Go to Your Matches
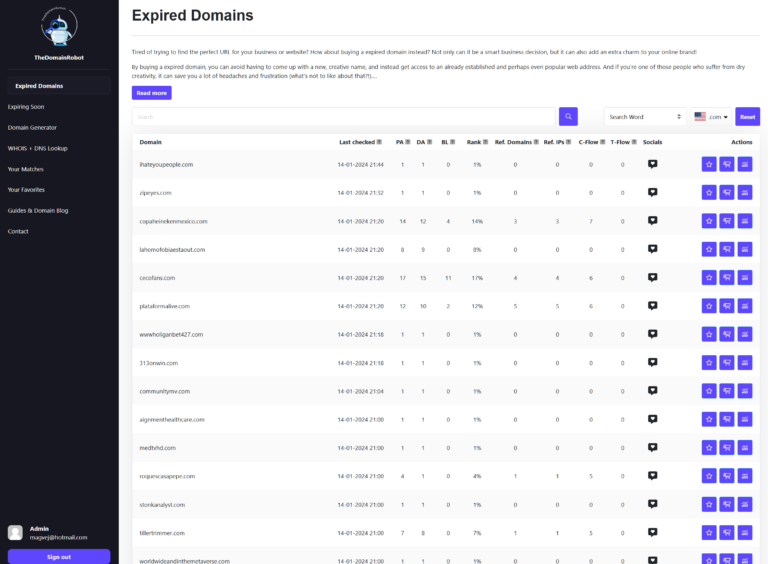 point(25,169)
